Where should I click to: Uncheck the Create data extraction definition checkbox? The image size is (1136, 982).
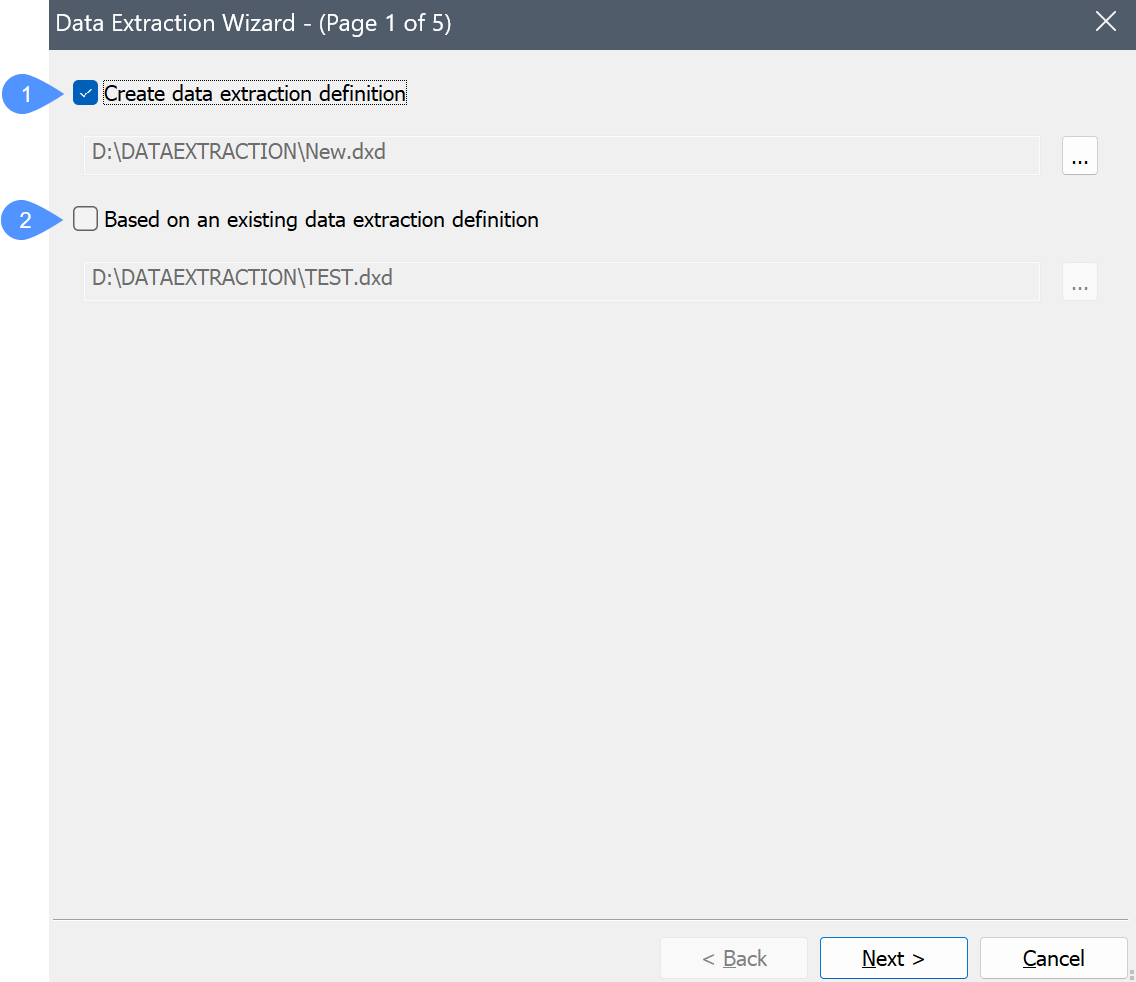86,94
